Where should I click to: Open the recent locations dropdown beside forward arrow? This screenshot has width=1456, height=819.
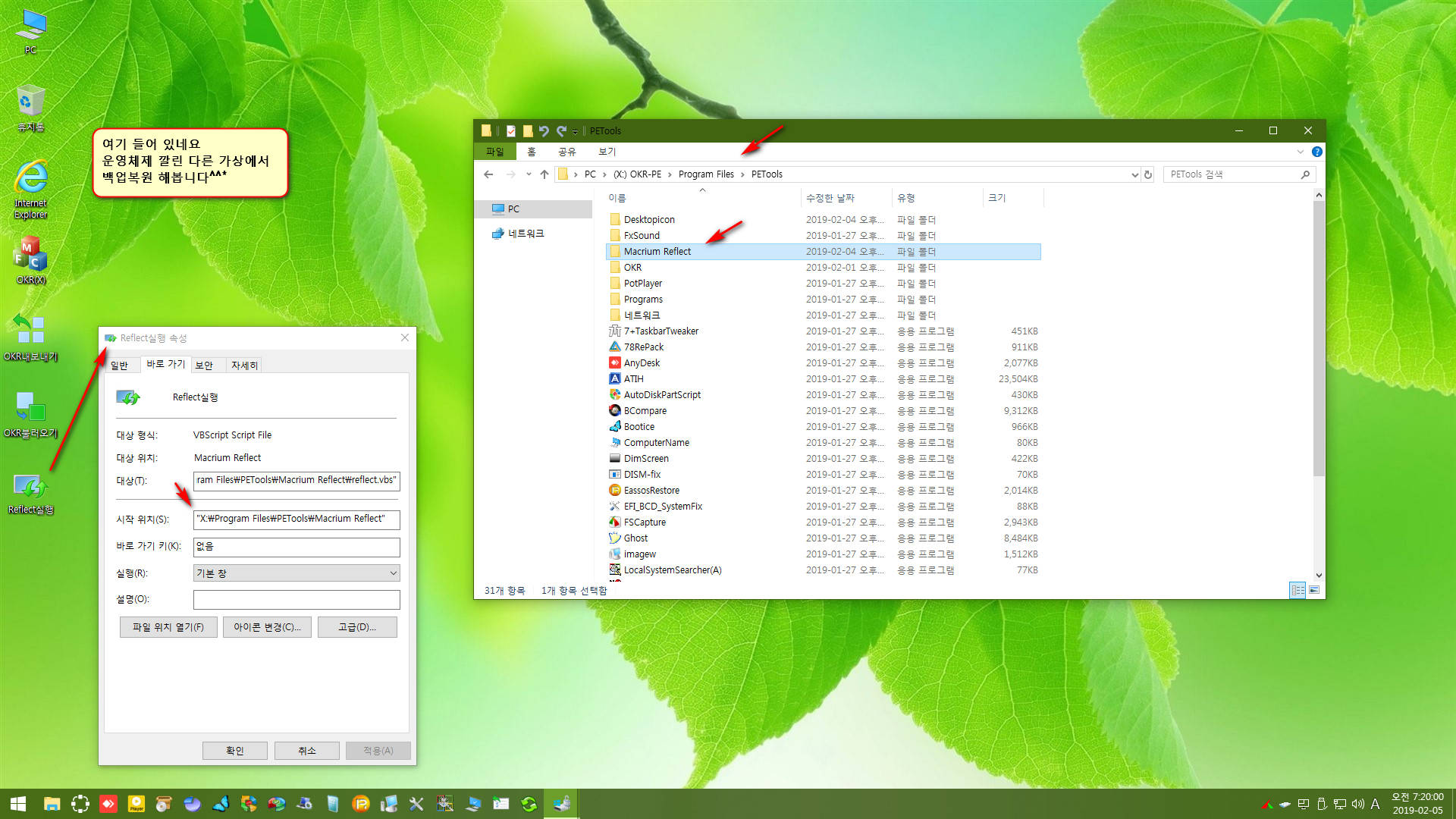pyautogui.click(x=528, y=174)
